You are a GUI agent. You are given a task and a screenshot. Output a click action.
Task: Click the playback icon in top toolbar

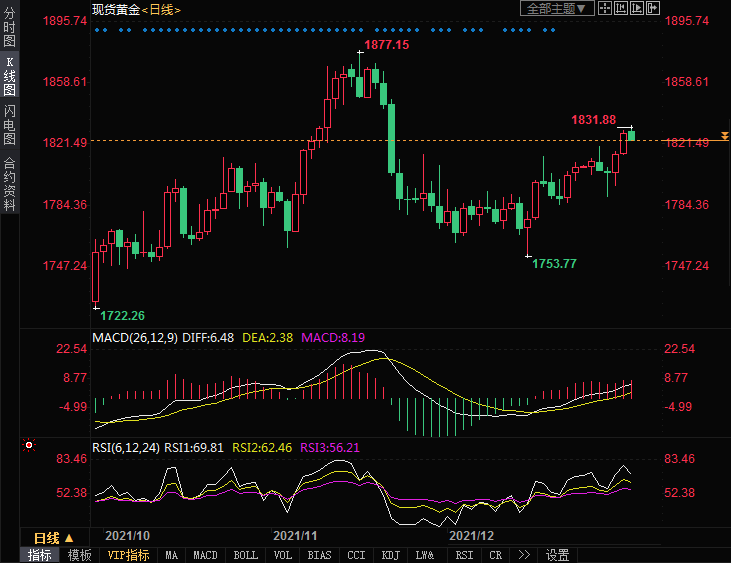point(638,8)
